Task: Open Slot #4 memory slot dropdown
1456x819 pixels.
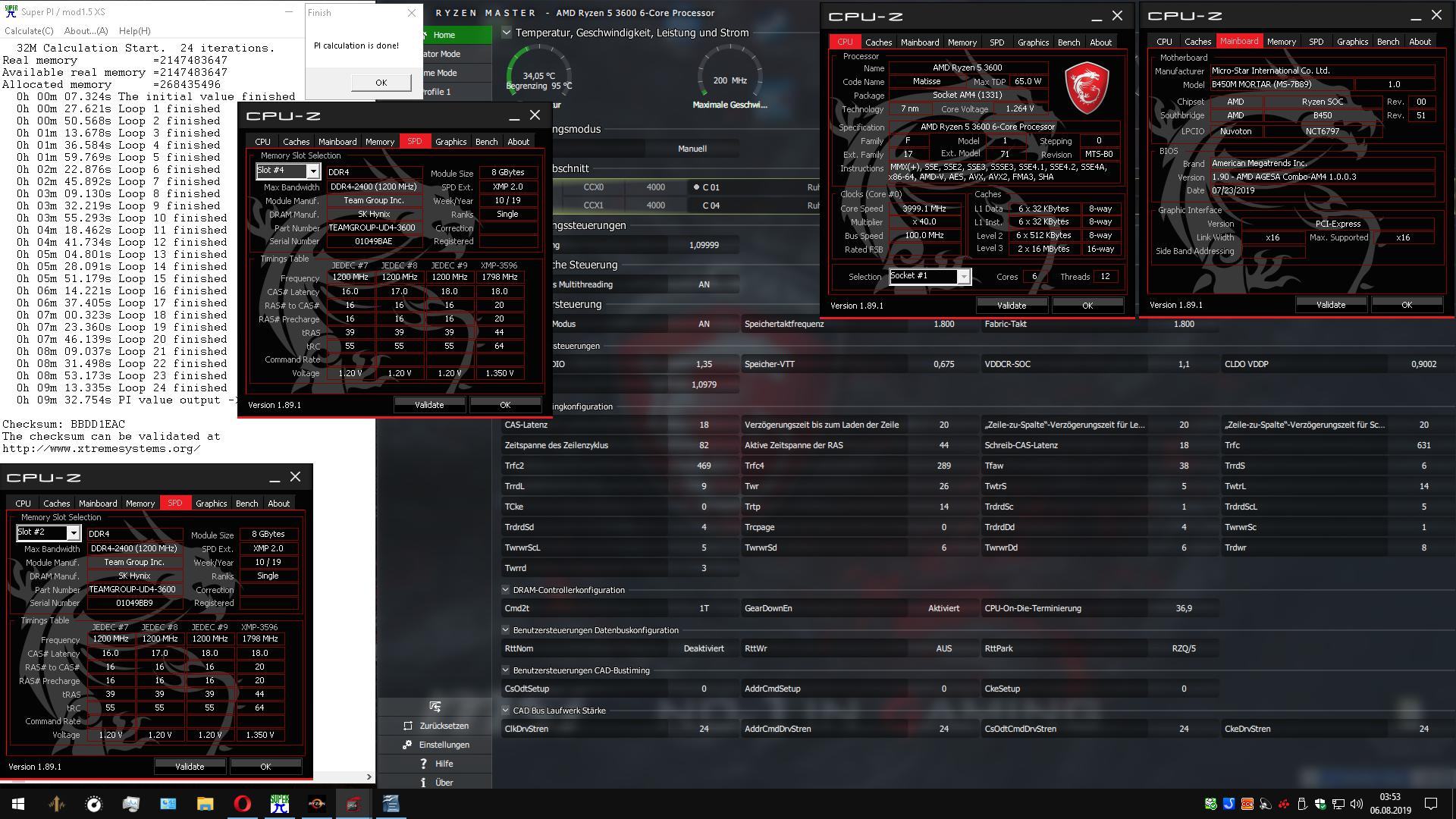Action: pos(312,171)
